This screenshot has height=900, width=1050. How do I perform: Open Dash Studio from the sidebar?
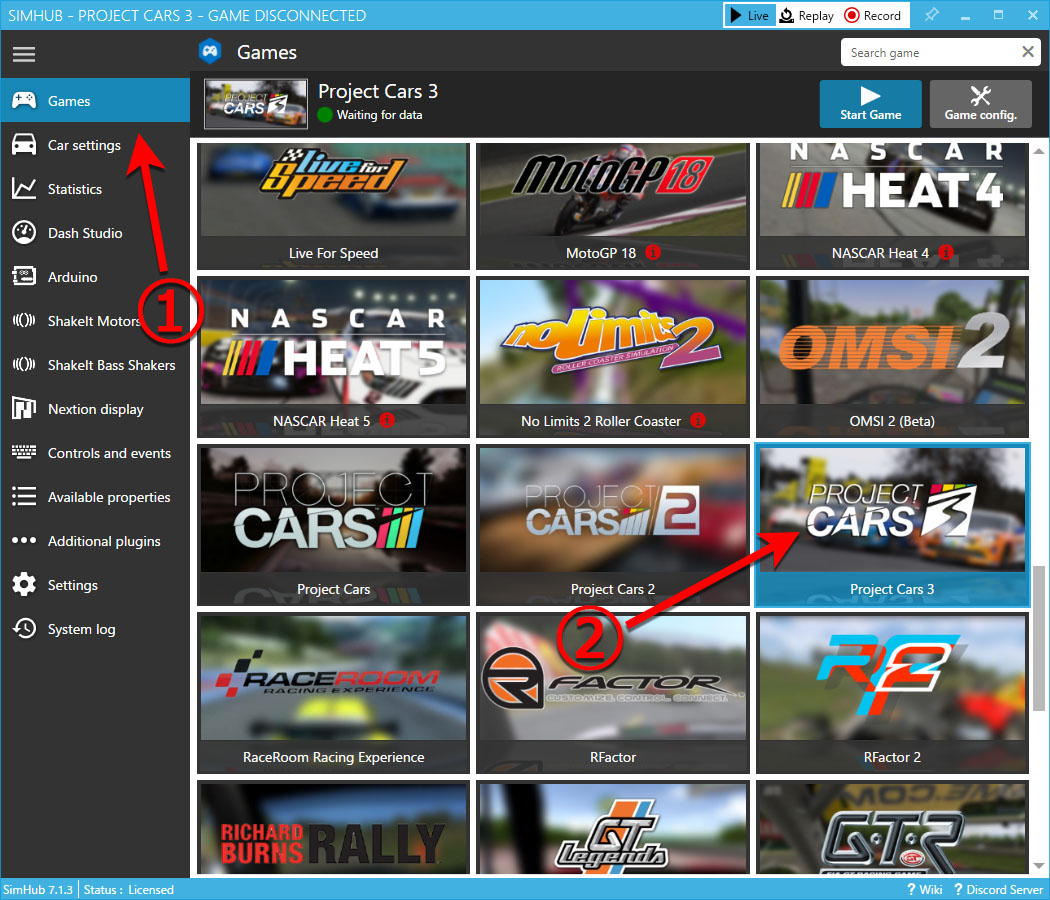85,233
